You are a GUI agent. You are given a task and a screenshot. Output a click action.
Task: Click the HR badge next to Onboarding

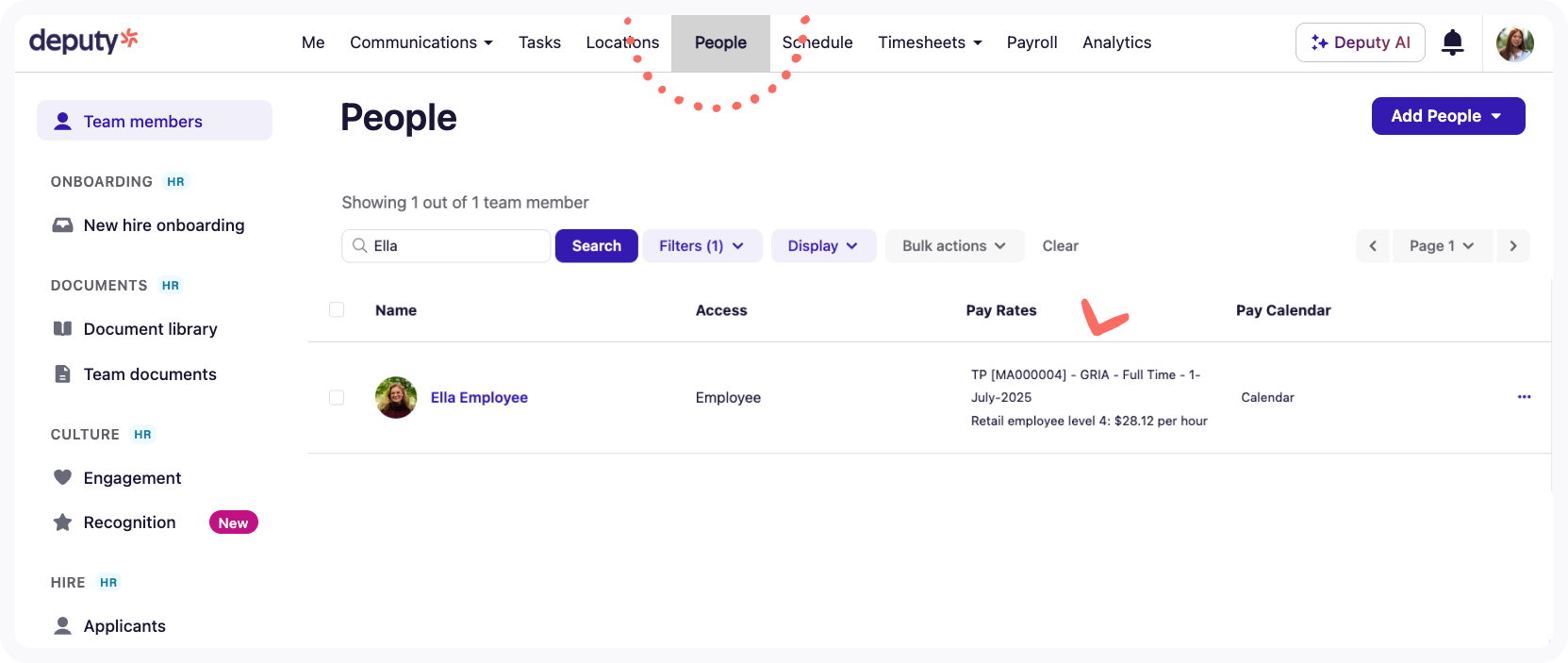[175, 181]
